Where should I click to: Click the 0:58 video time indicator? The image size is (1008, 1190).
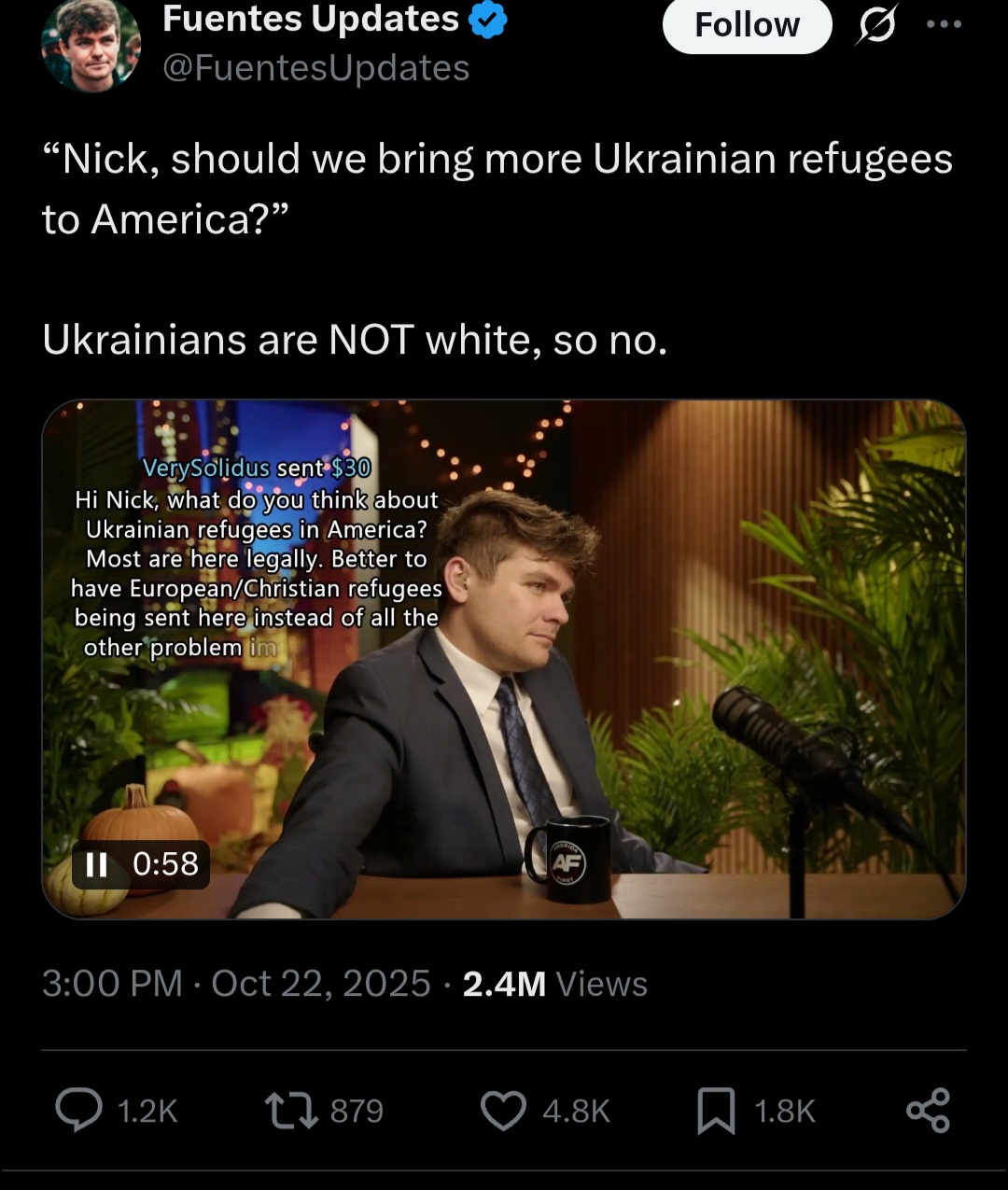165,864
